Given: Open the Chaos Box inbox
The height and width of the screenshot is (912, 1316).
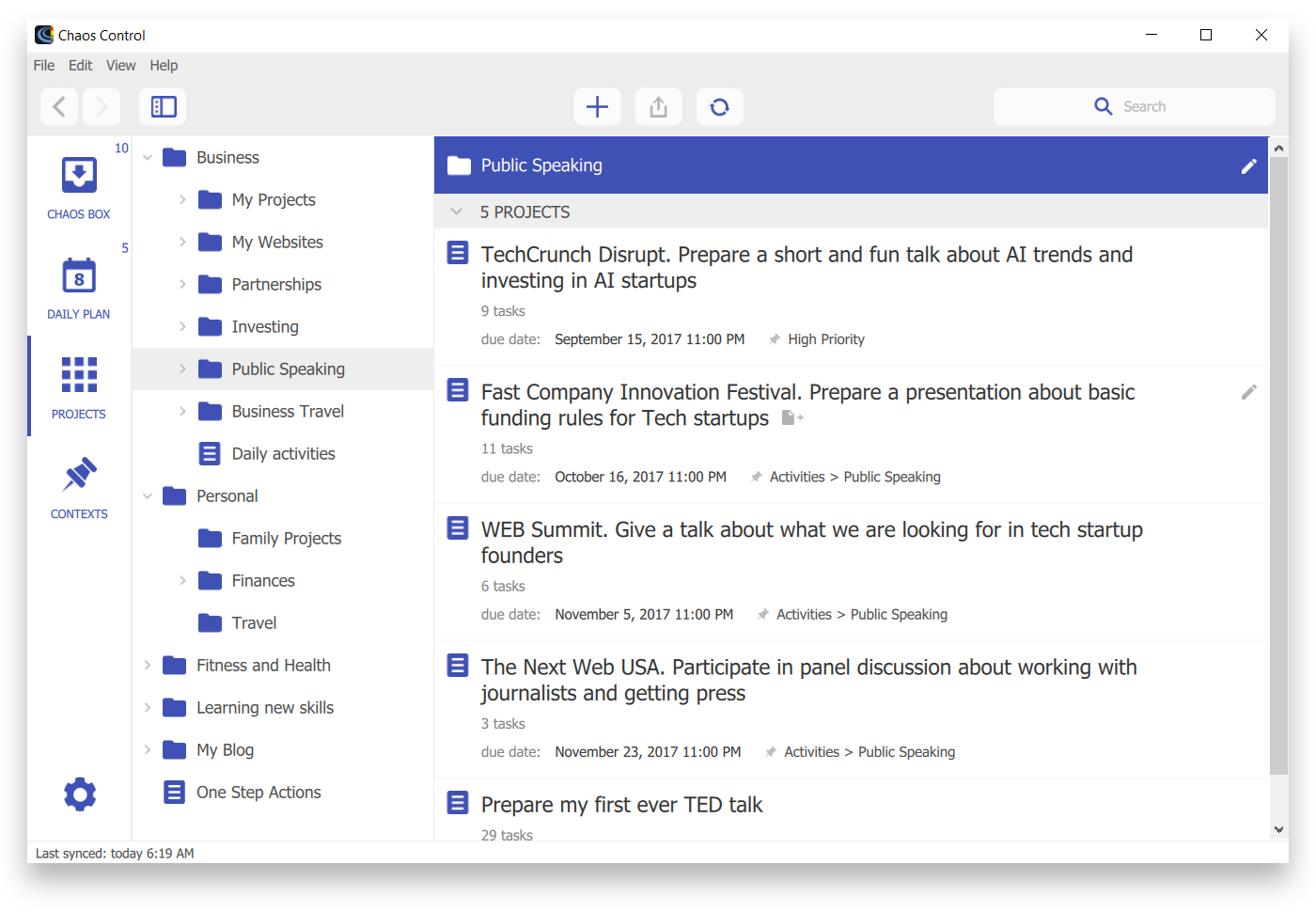Looking at the screenshot, I should [79, 187].
